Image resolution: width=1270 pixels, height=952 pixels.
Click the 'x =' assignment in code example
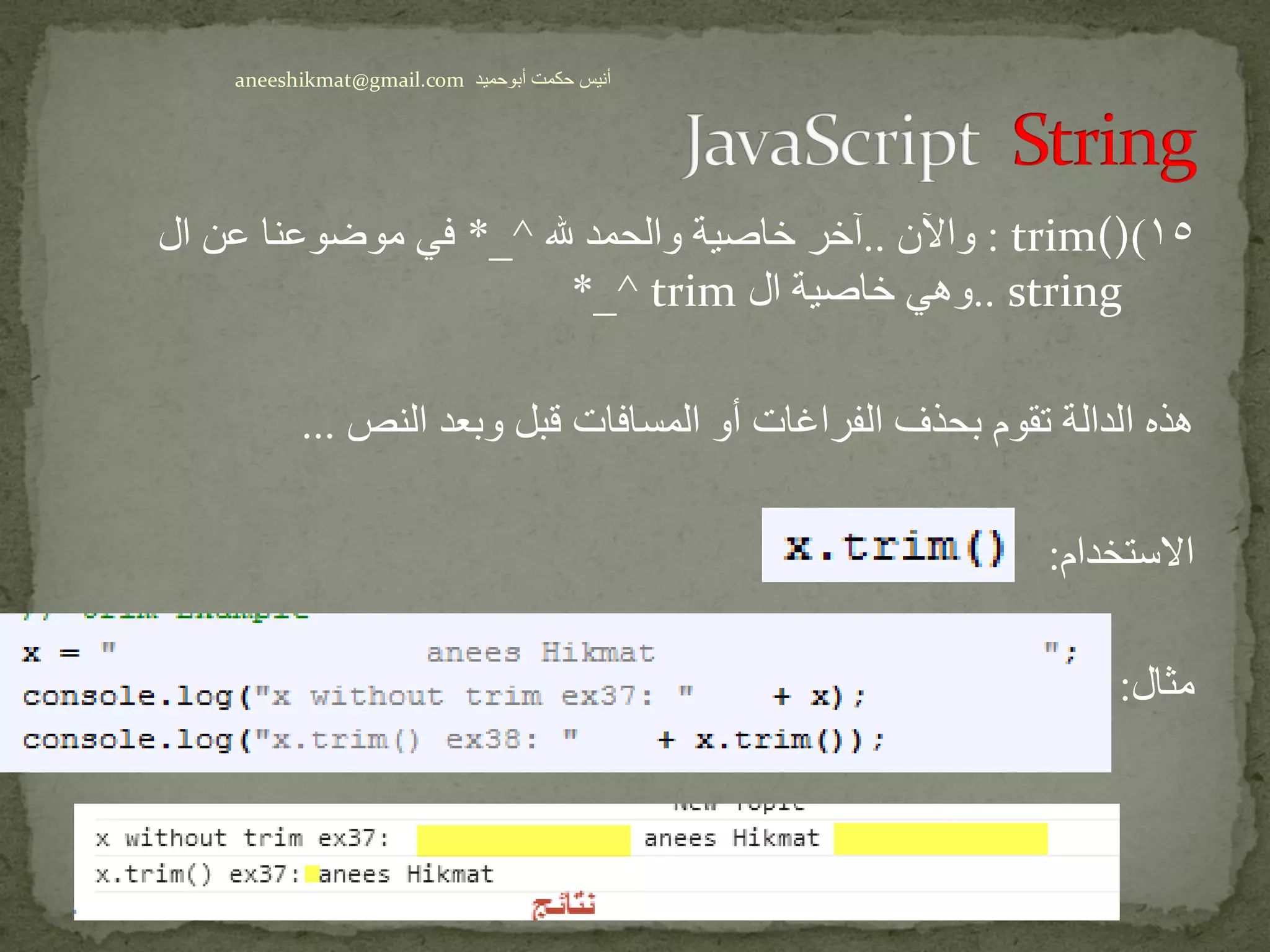pos(51,653)
